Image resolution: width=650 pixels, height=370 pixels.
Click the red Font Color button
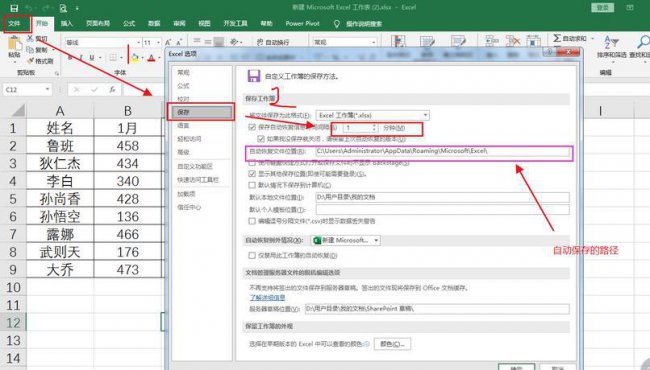point(151,58)
